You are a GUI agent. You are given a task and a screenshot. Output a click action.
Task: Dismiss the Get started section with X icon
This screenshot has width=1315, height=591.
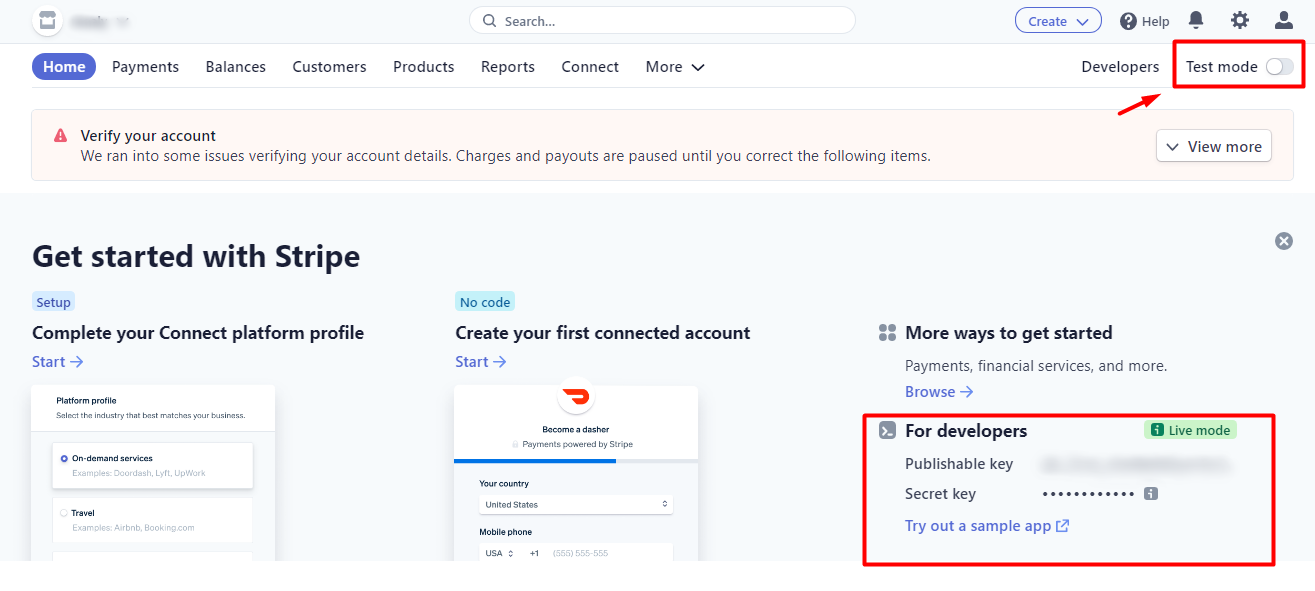1284,241
